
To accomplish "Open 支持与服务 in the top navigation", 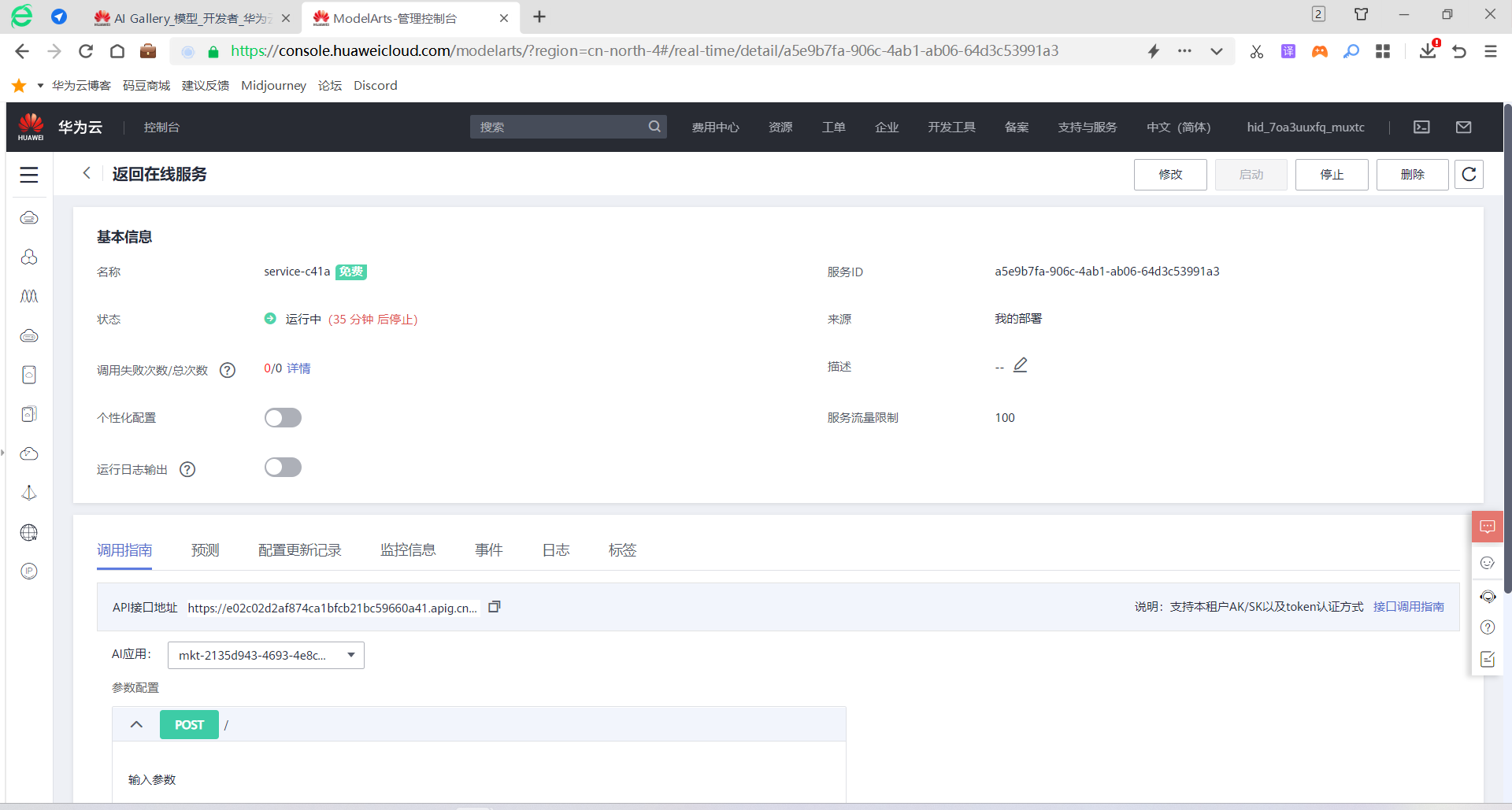I will point(1088,127).
